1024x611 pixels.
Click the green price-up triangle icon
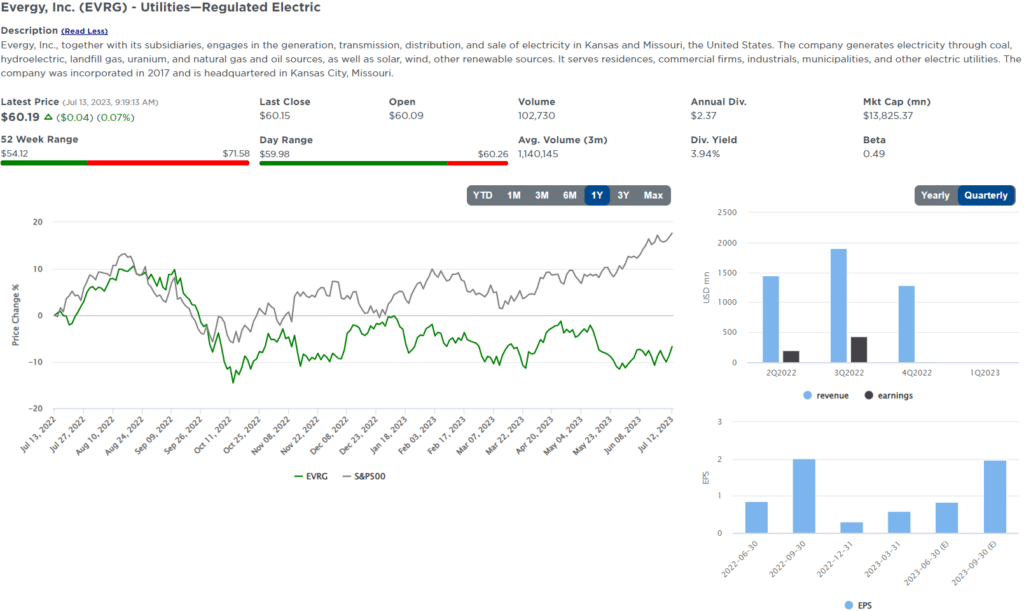[48, 118]
